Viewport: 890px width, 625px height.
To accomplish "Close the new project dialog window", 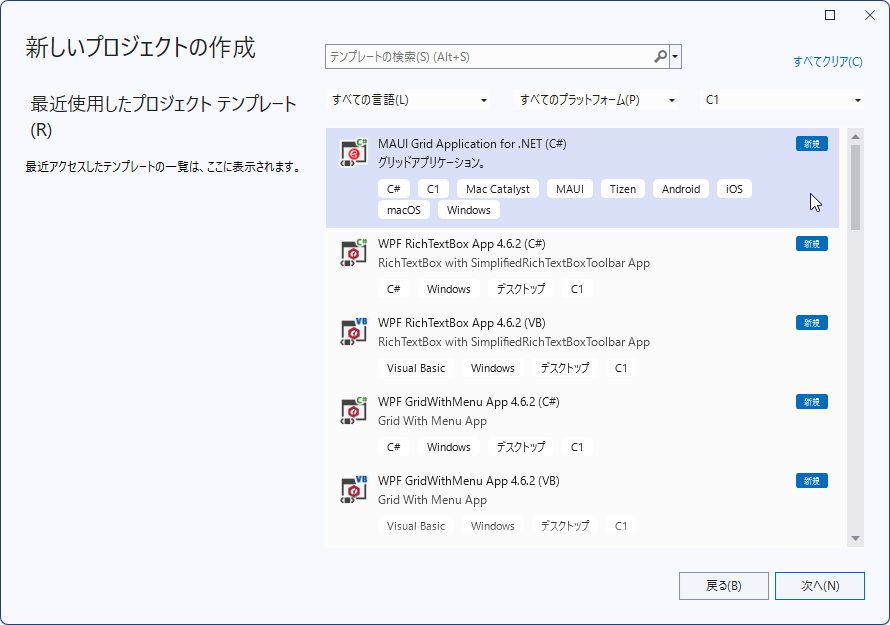I will (870, 15).
